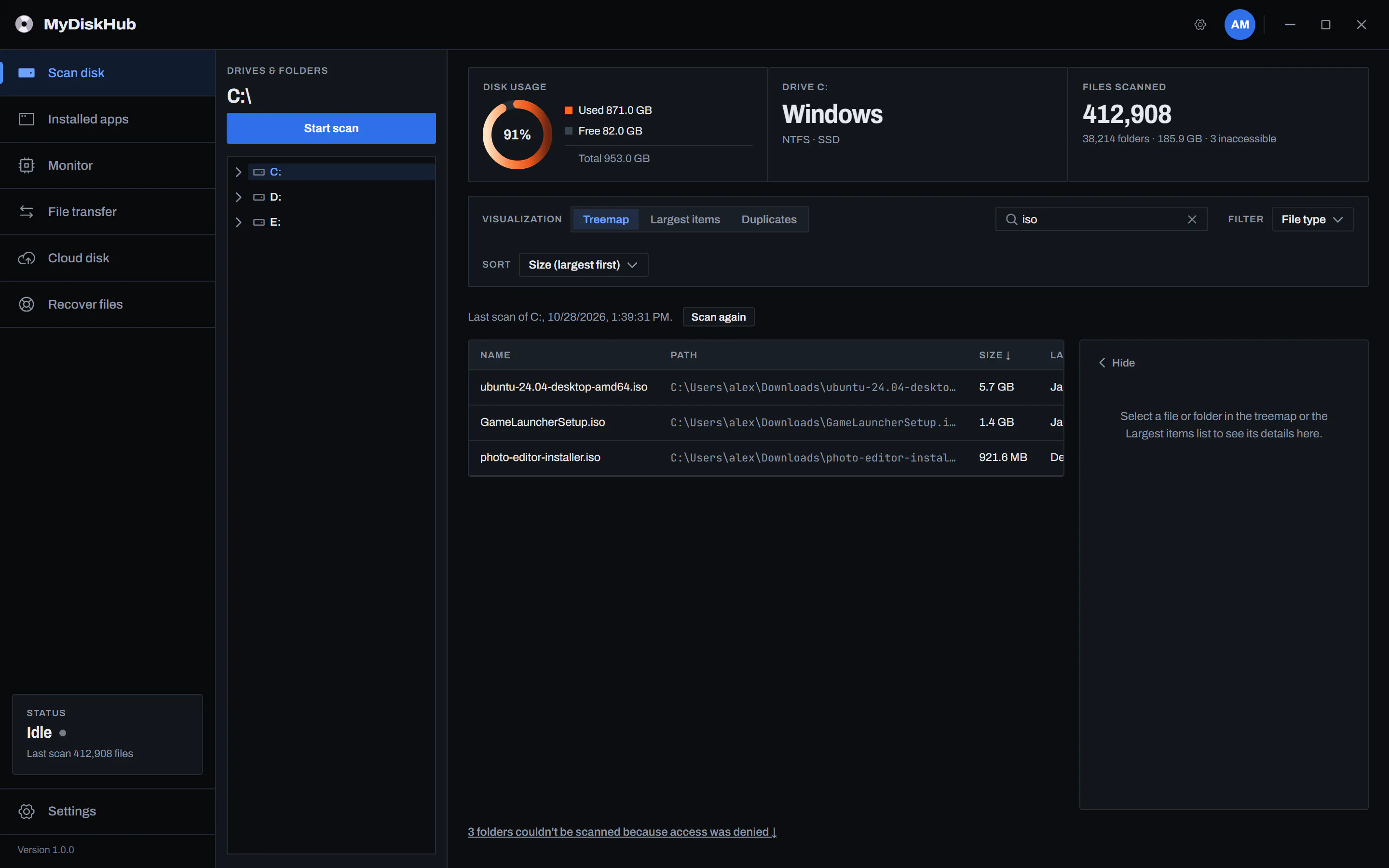Click the photo-editor-installer path cell

click(813, 458)
